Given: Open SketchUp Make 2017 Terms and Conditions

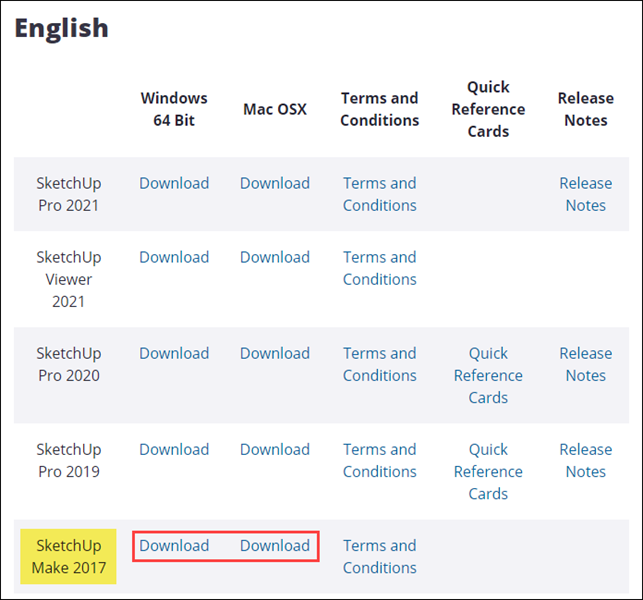Looking at the screenshot, I should 379,556.
